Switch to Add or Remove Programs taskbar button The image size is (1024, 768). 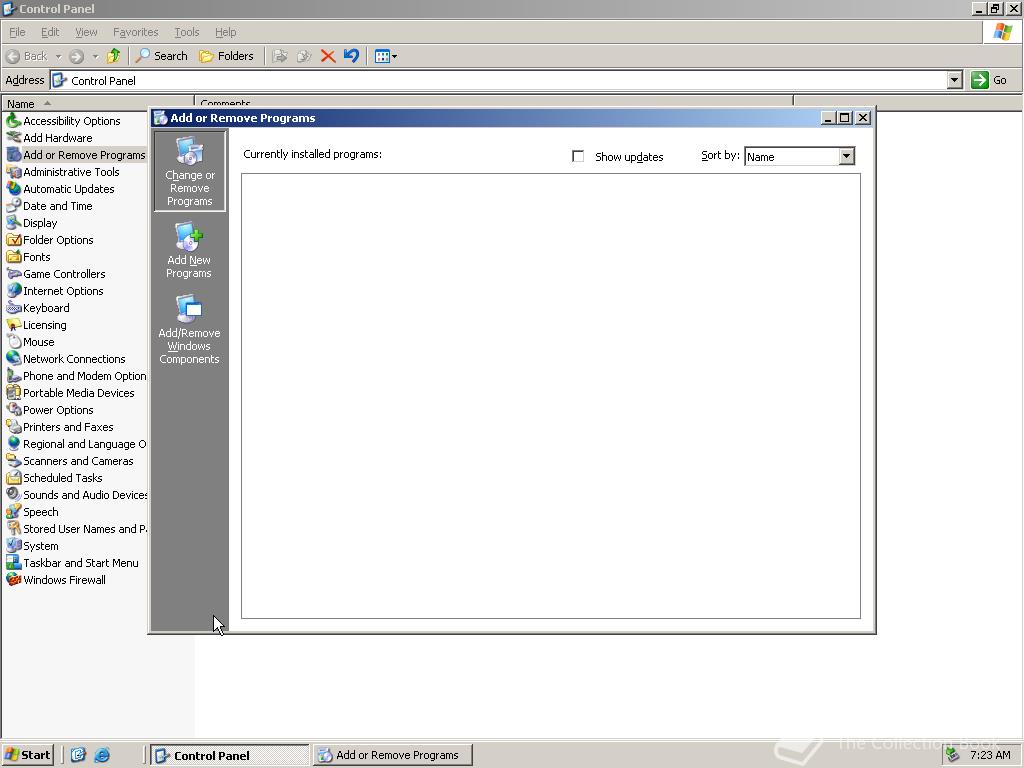click(392, 755)
